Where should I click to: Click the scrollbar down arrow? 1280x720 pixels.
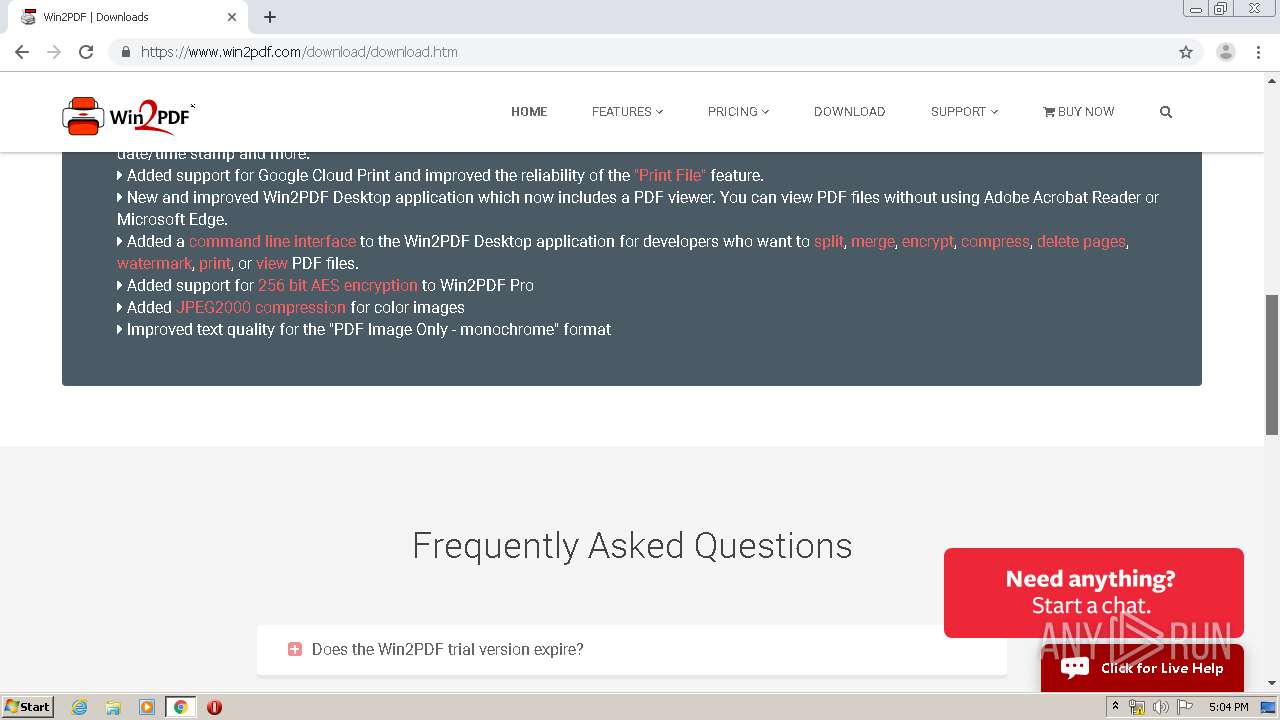(x=1272, y=683)
